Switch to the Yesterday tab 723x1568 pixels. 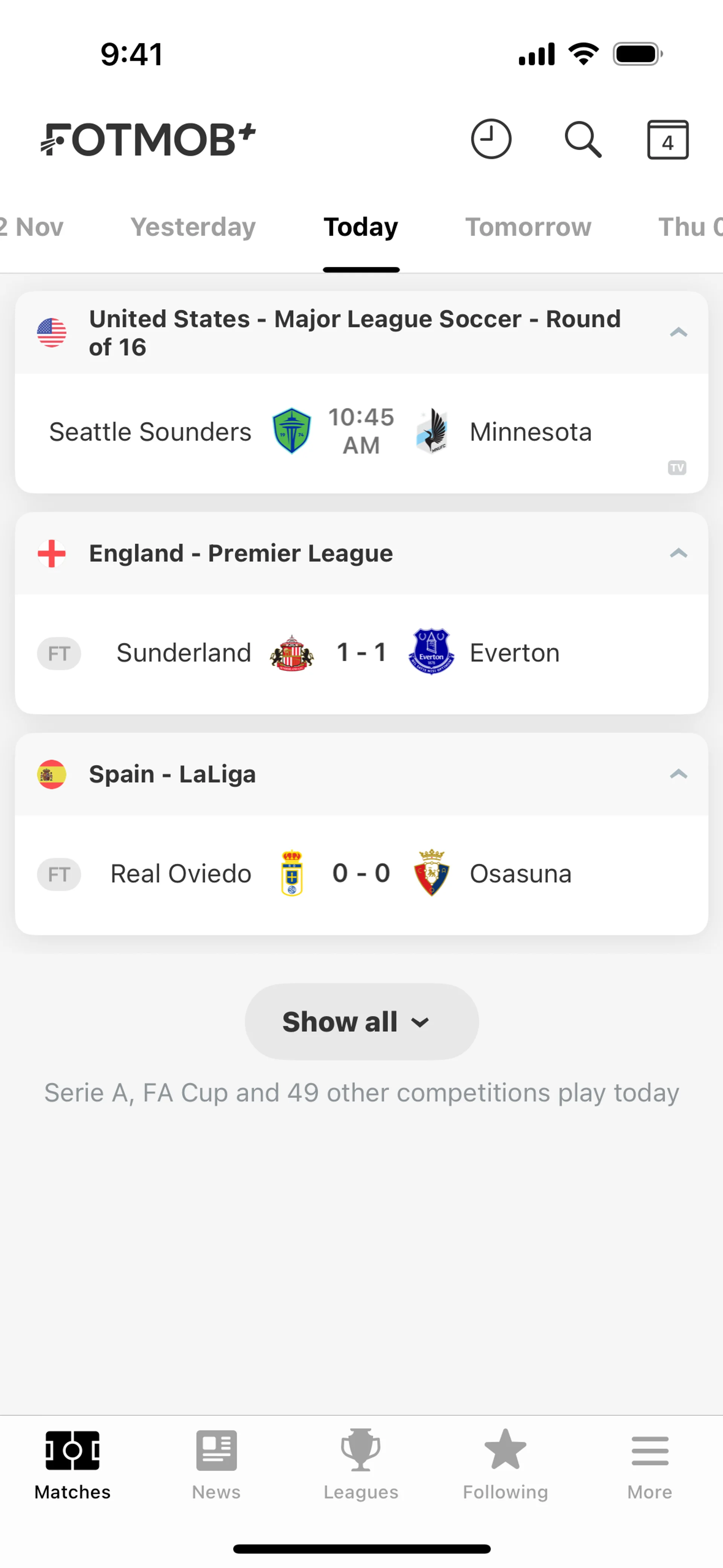pyautogui.click(x=193, y=227)
